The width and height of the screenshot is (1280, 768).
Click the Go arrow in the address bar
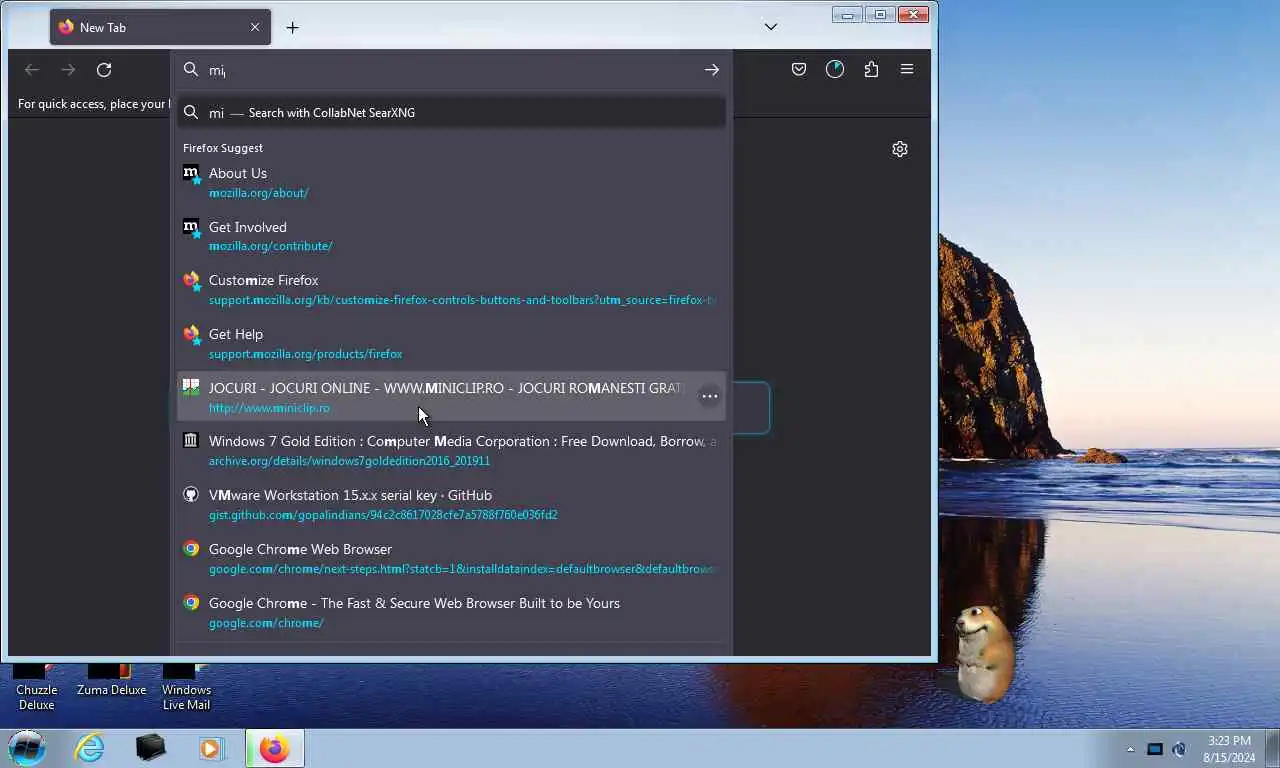tap(711, 70)
